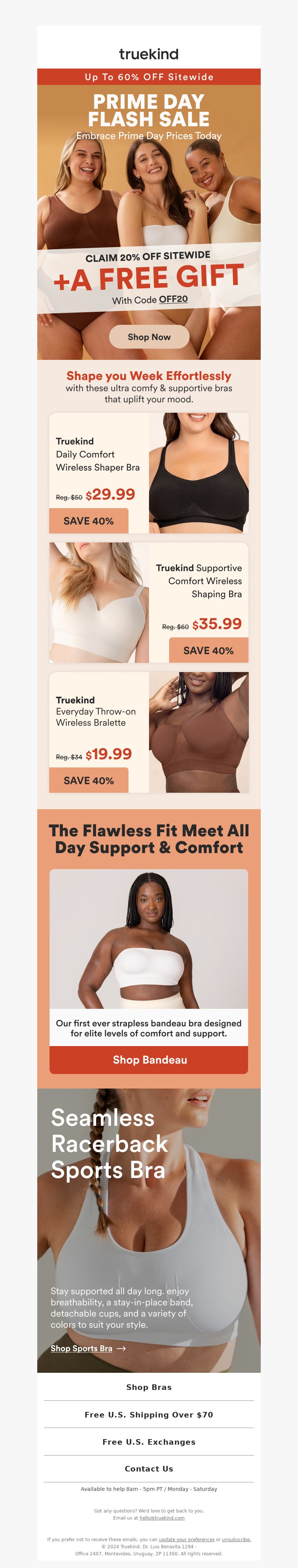The height and width of the screenshot is (1568, 298).
Task: Open the Daily Comfort Wireless Shaper Bra image
Action: (199, 473)
